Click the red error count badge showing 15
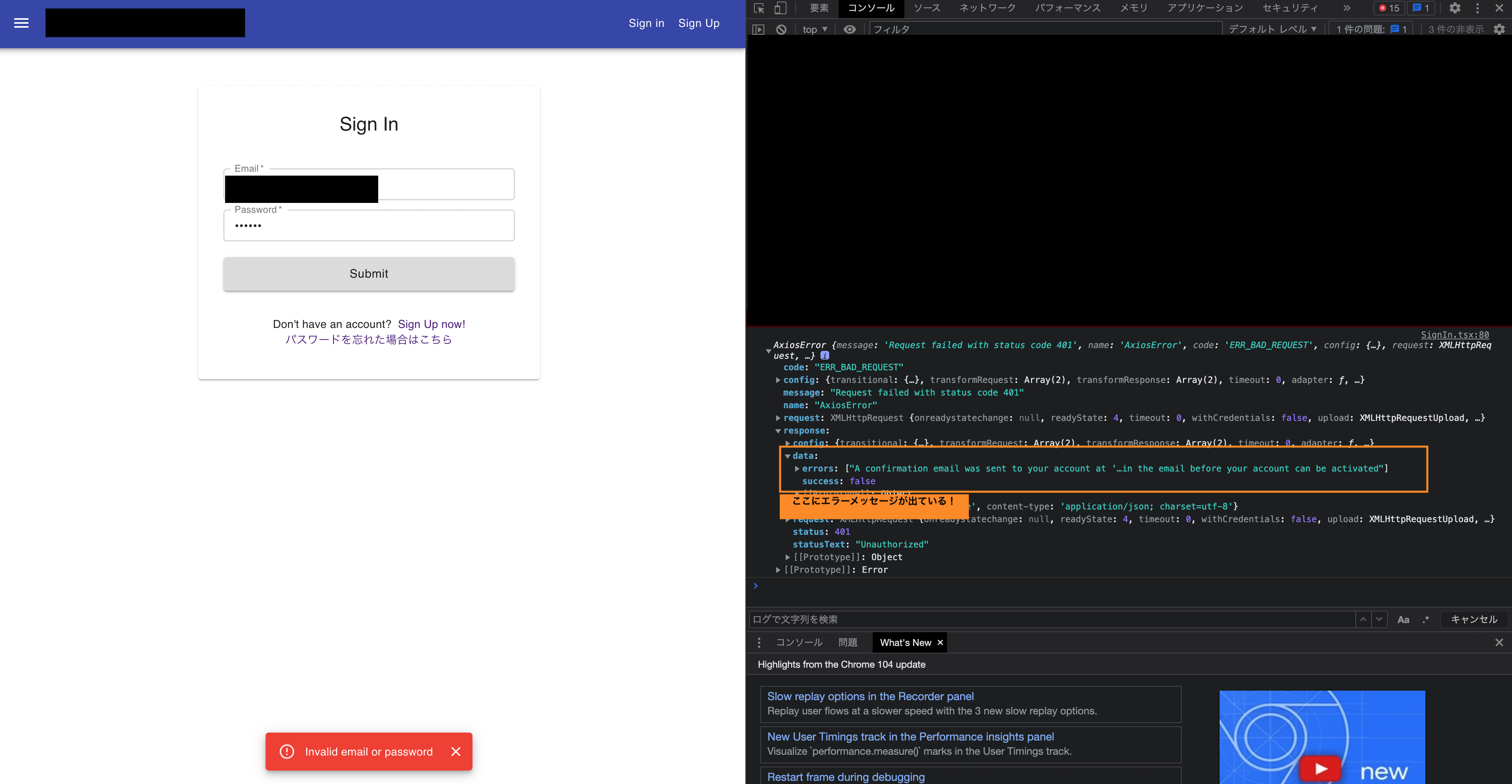Screen dimensions: 1512x784 point(1389,8)
